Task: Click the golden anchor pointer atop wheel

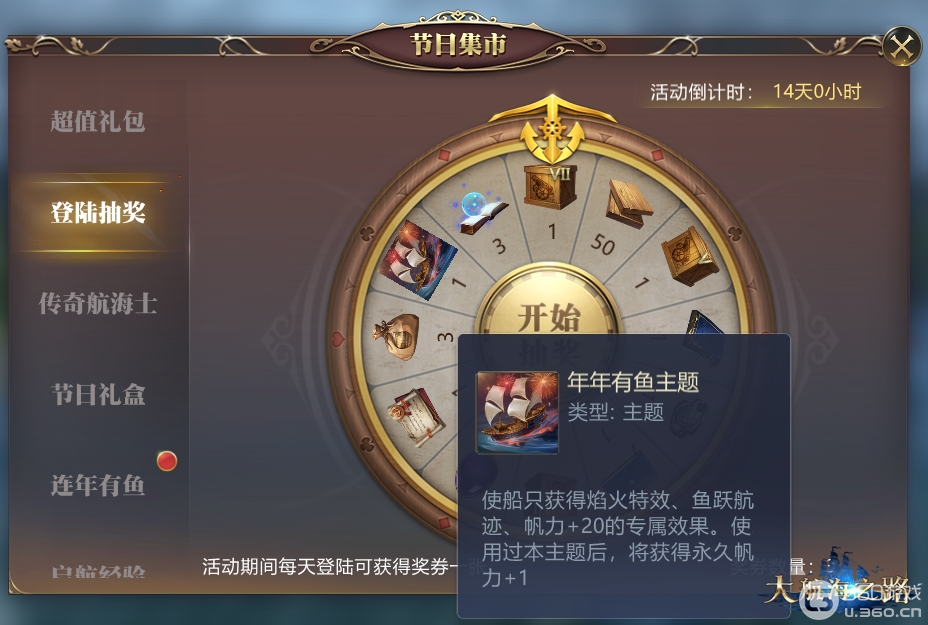Action: 552,130
